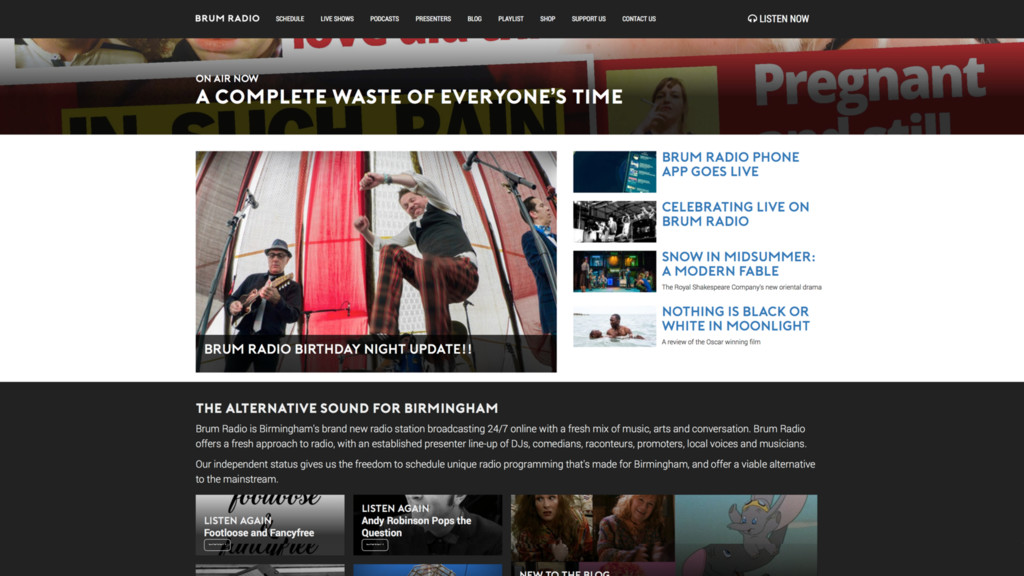Open the Presenters section
The width and height of the screenshot is (1024, 576).
point(433,19)
